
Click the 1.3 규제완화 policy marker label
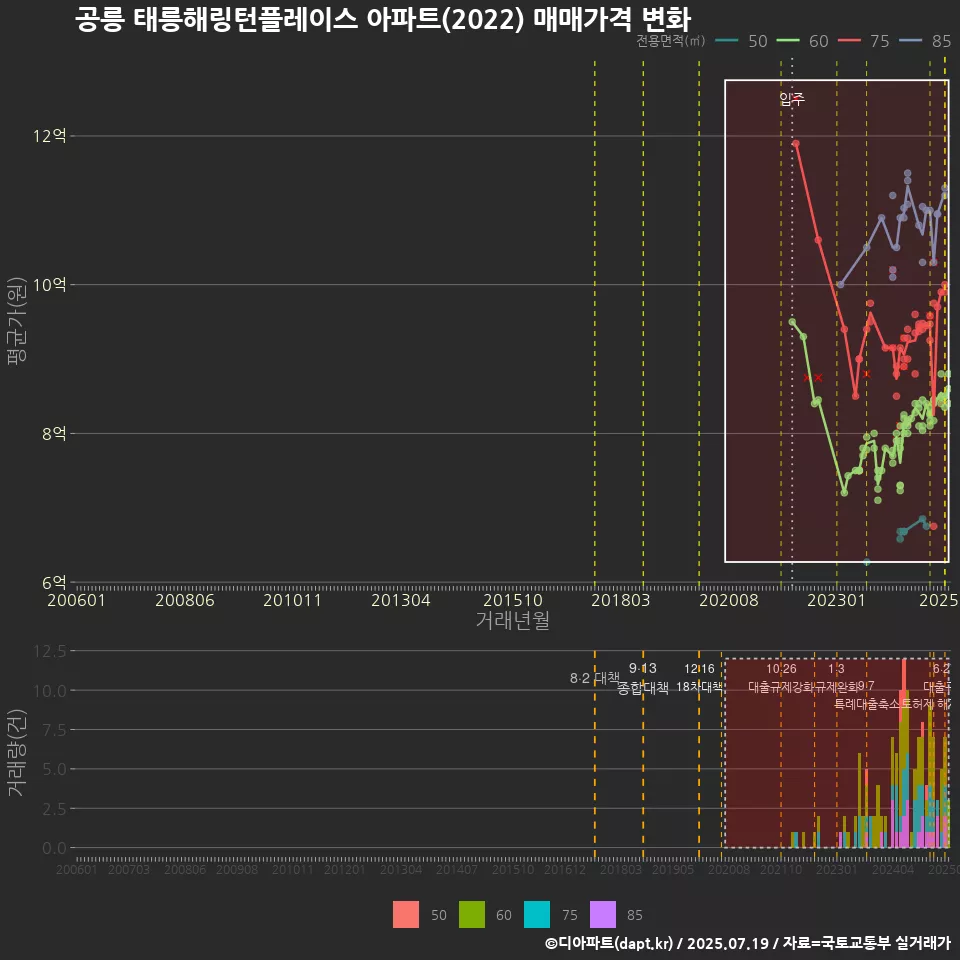836,678
